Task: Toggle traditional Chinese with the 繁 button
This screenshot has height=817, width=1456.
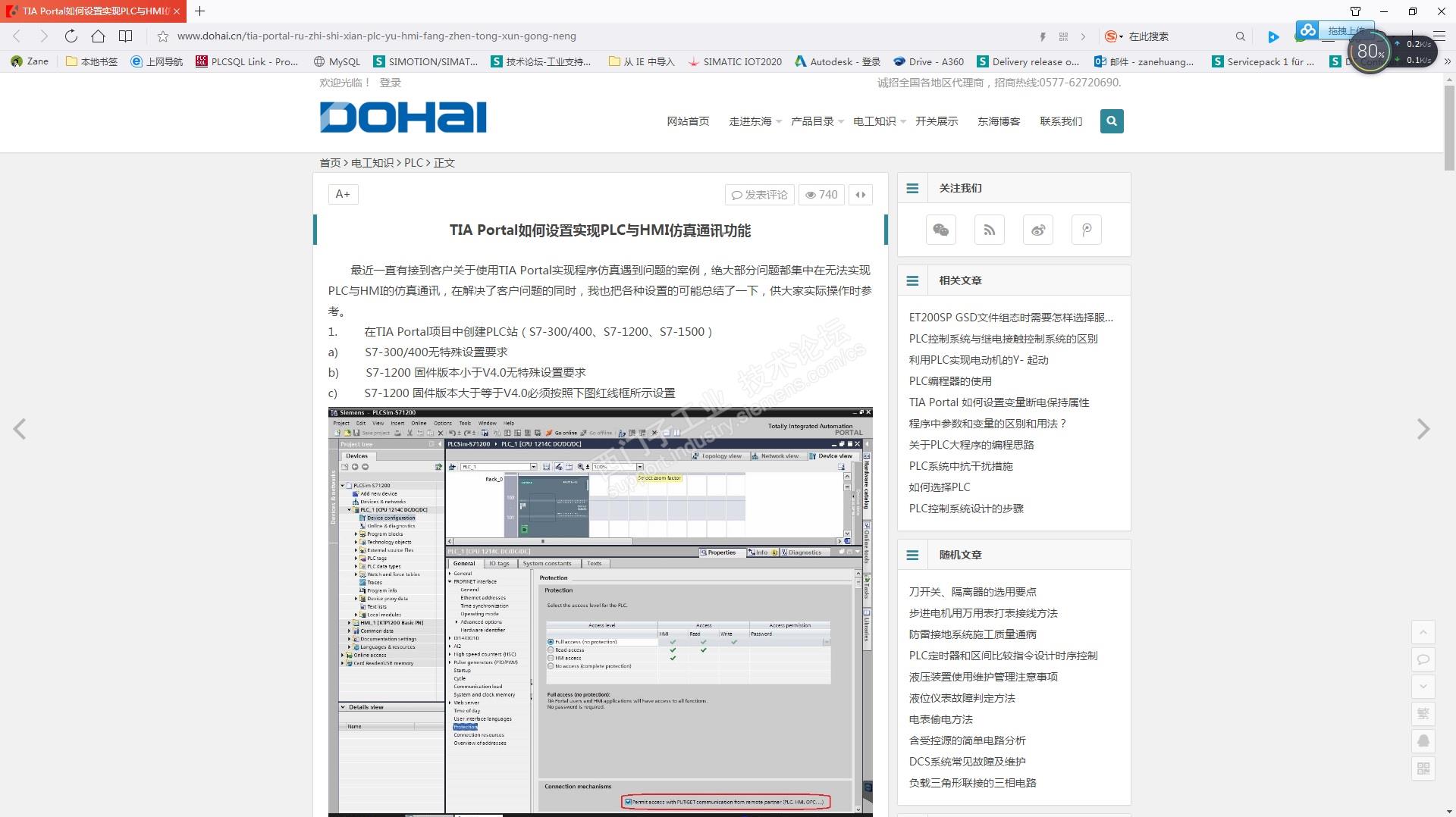Action: click(x=1423, y=714)
